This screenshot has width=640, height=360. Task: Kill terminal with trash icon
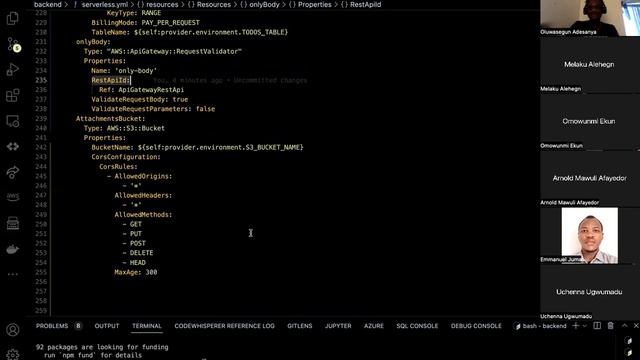pyautogui.click(x=610, y=326)
